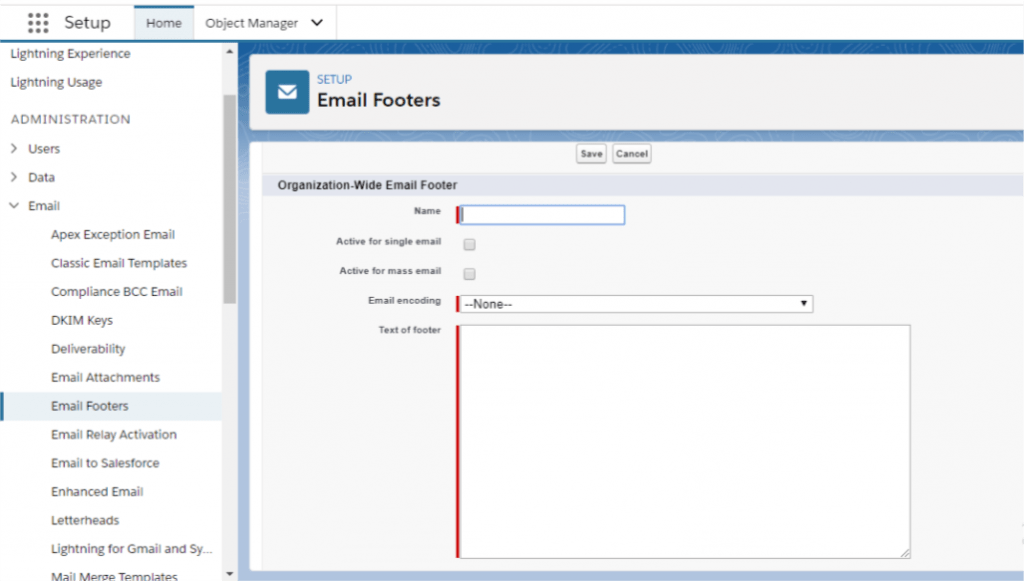Click inside the Name input field
Image resolution: width=1024 pixels, height=581 pixels.
pos(541,214)
